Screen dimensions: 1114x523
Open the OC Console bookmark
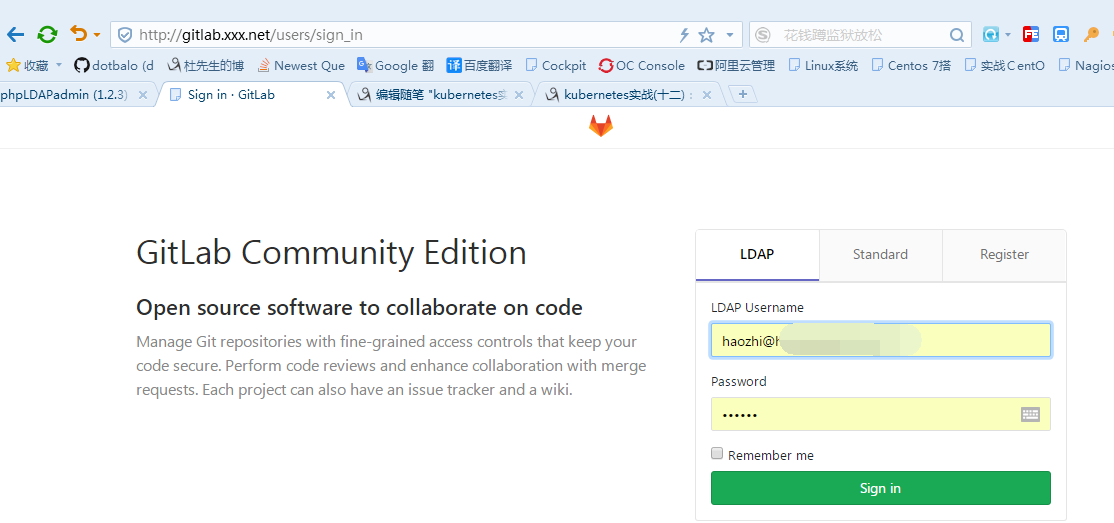click(642, 65)
